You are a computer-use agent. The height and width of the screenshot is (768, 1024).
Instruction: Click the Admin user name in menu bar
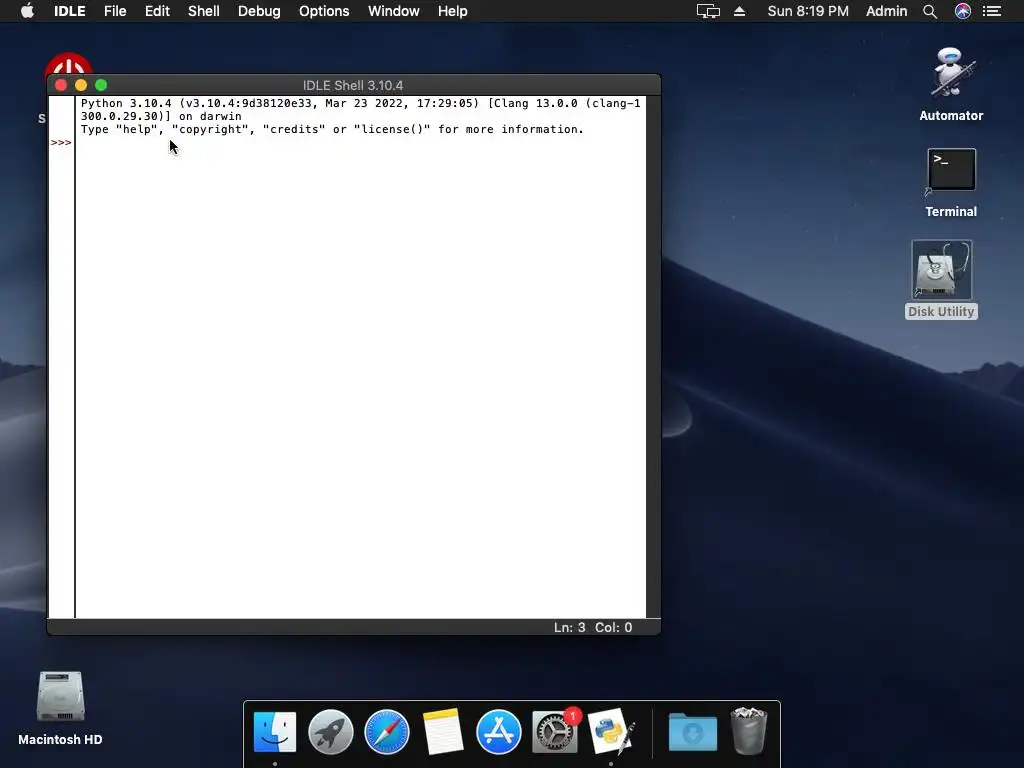[x=886, y=11]
